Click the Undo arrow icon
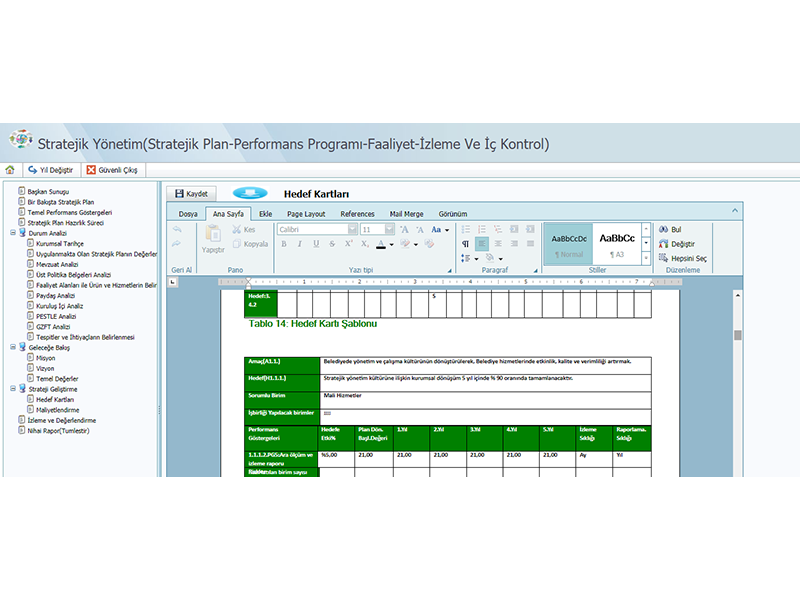Viewport: 800px width, 600px height. [177, 230]
